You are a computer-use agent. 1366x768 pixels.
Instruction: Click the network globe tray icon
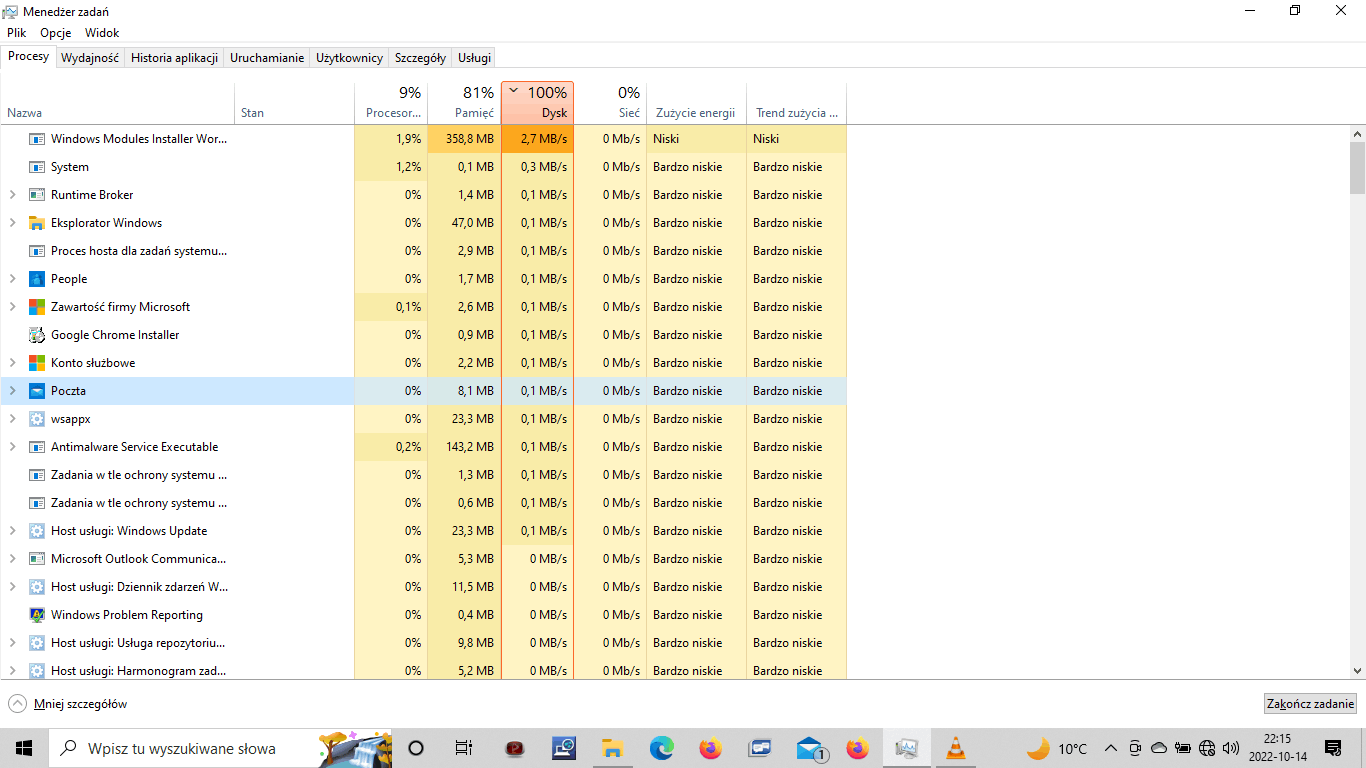click(1207, 748)
